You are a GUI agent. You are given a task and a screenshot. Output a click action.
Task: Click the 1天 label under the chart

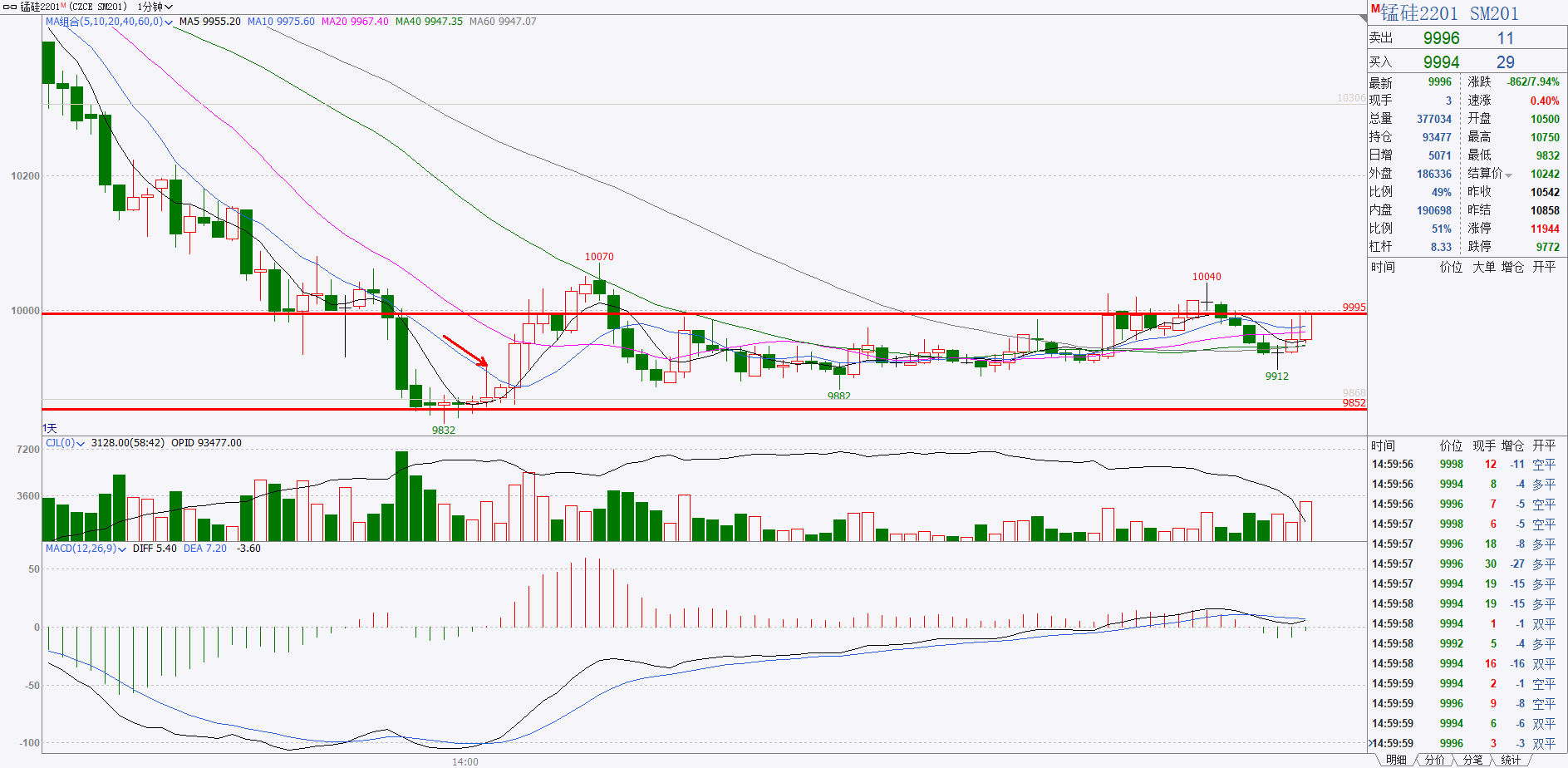[x=50, y=428]
